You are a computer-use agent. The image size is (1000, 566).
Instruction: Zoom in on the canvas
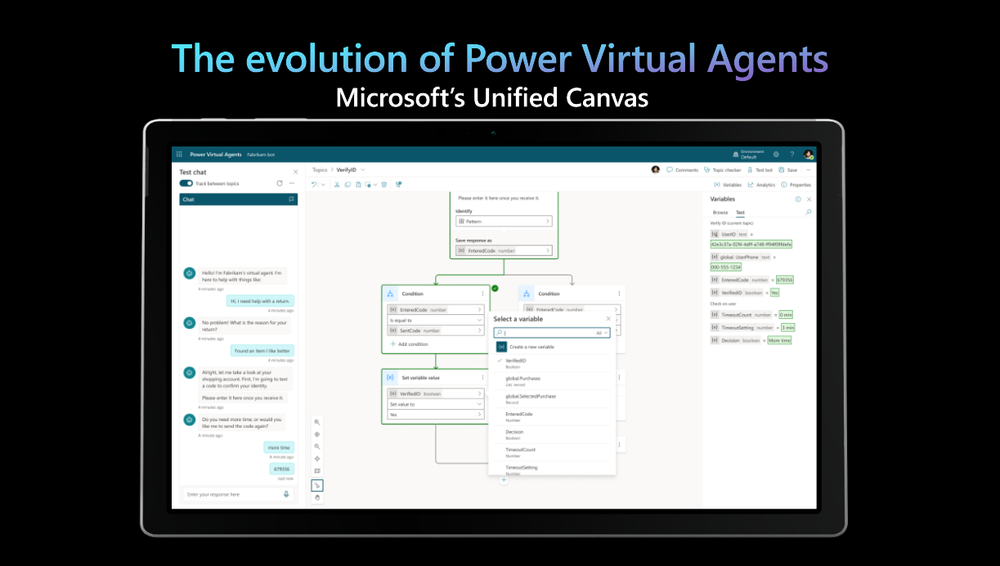click(317, 422)
